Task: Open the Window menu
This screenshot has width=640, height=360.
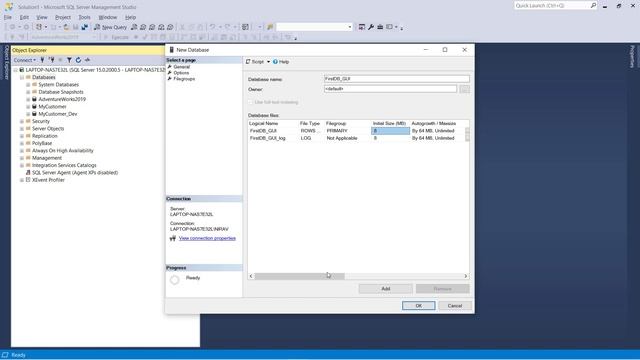Action: tap(108, 17)
